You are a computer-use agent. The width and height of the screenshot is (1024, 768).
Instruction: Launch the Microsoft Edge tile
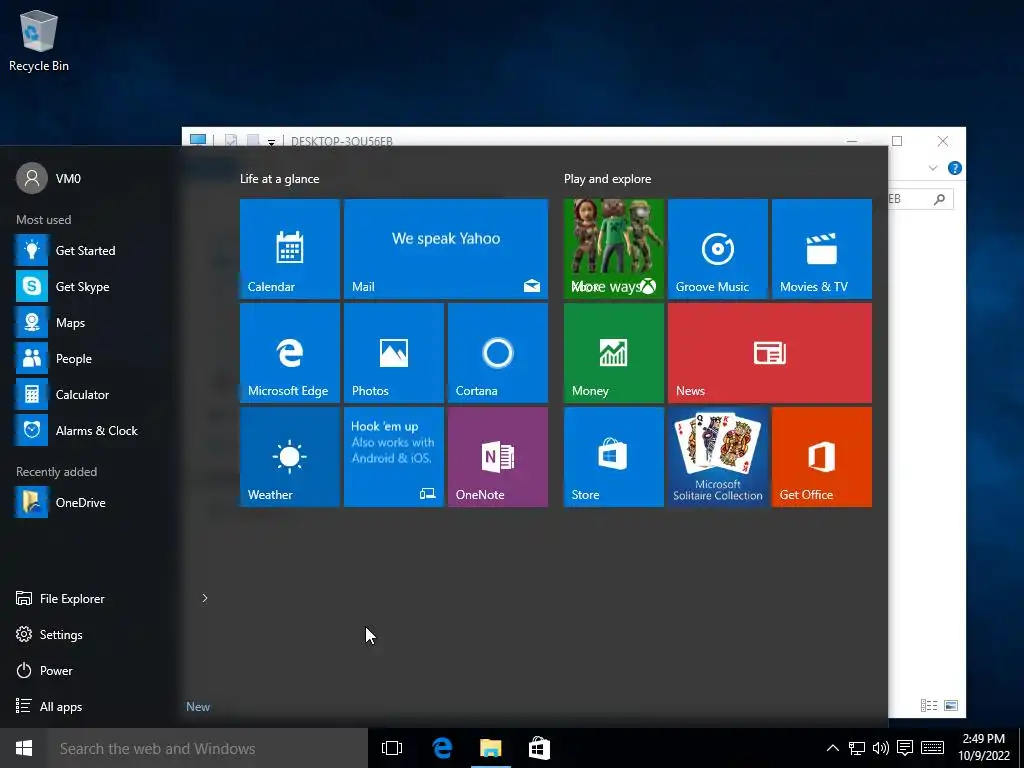tap(289, 353)
